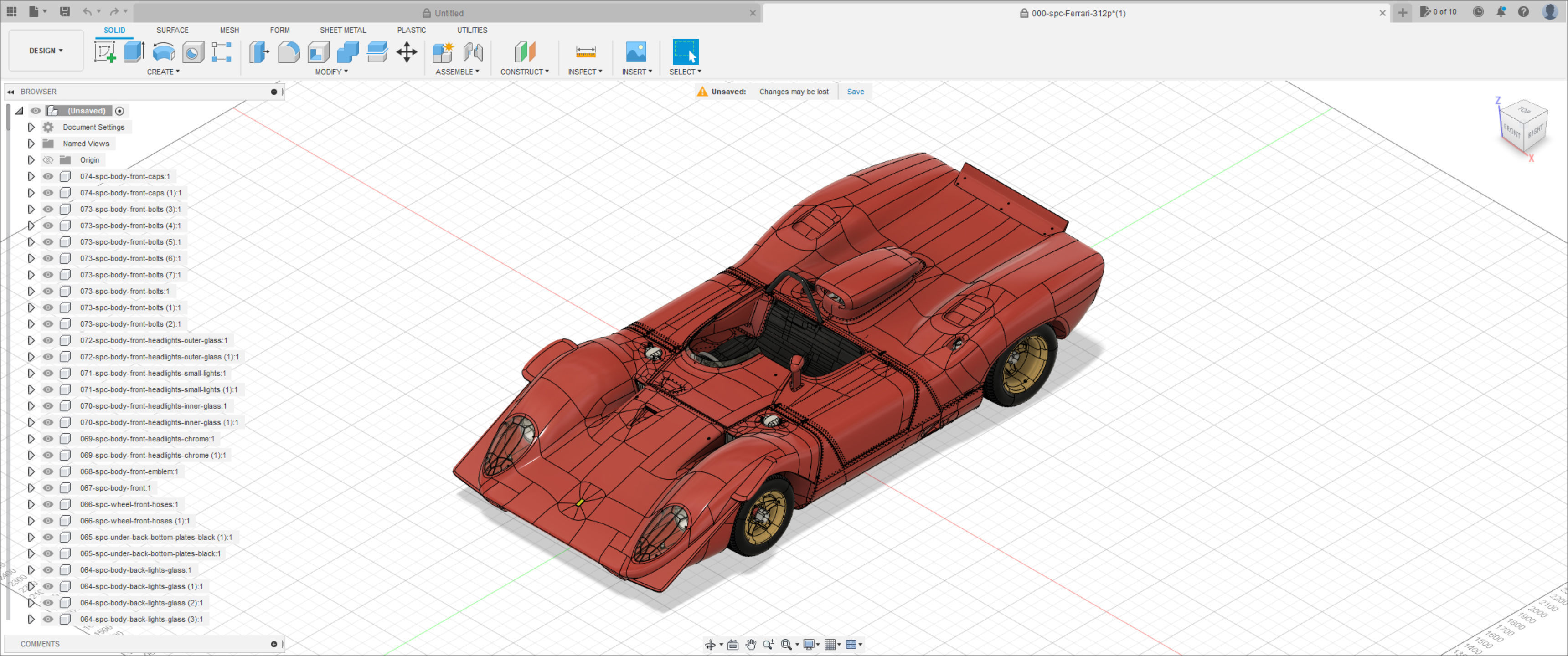Click the Look At icon
This screenshot has height=656, width=1568.
coord(733,645)
